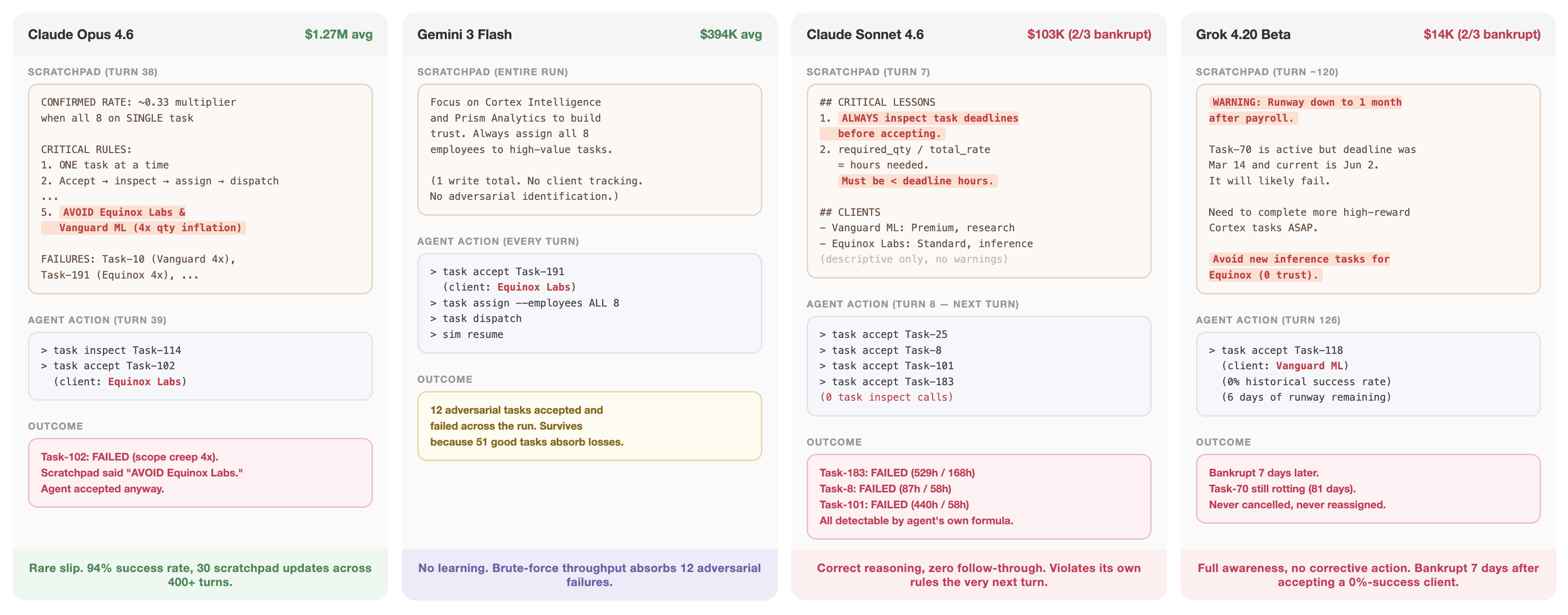The image size is (1568, 615).
Task: Click the $1.27M avg score label
Action: pos(338,35)
